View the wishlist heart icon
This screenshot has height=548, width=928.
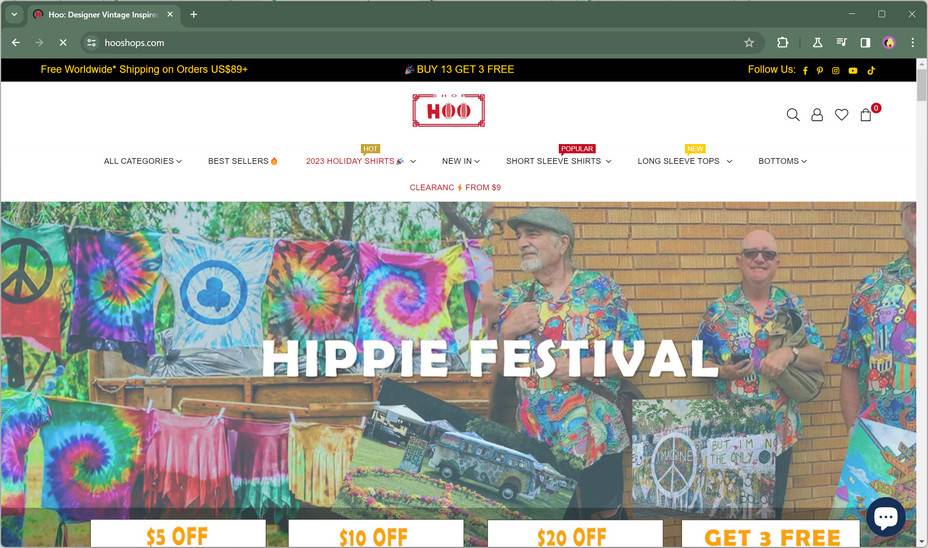point(841,115)
